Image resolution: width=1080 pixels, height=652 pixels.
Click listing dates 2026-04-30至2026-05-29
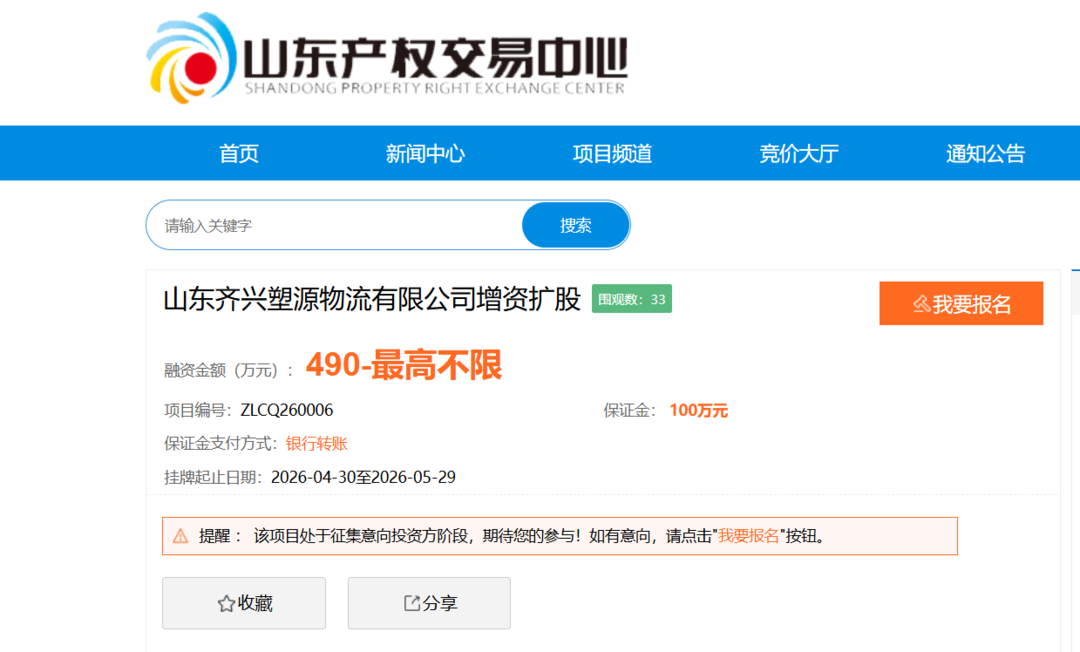tap(363, 477)
